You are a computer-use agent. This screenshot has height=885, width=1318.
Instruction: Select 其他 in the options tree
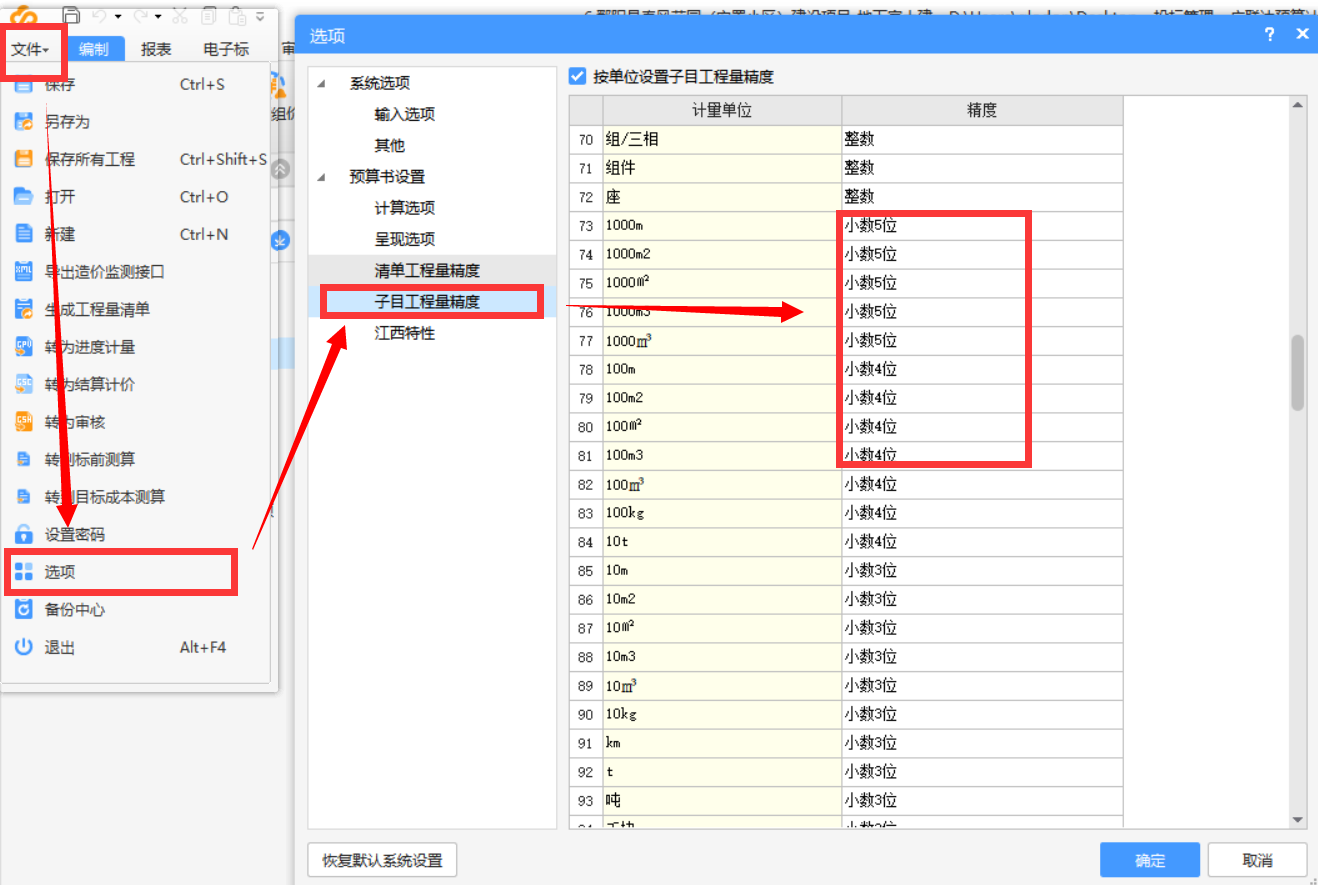(390, 146)
